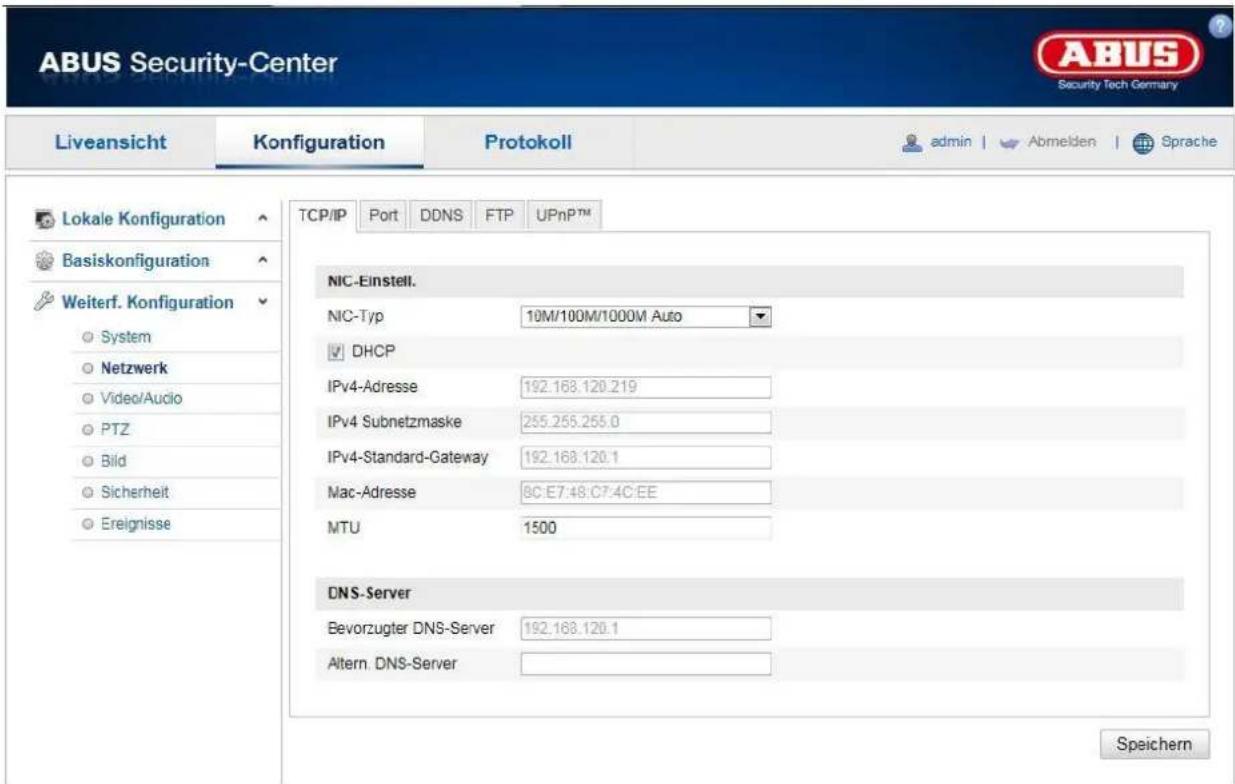
Task: Open Video/Audio in the sidebar
Action: [x=140, y=398]
